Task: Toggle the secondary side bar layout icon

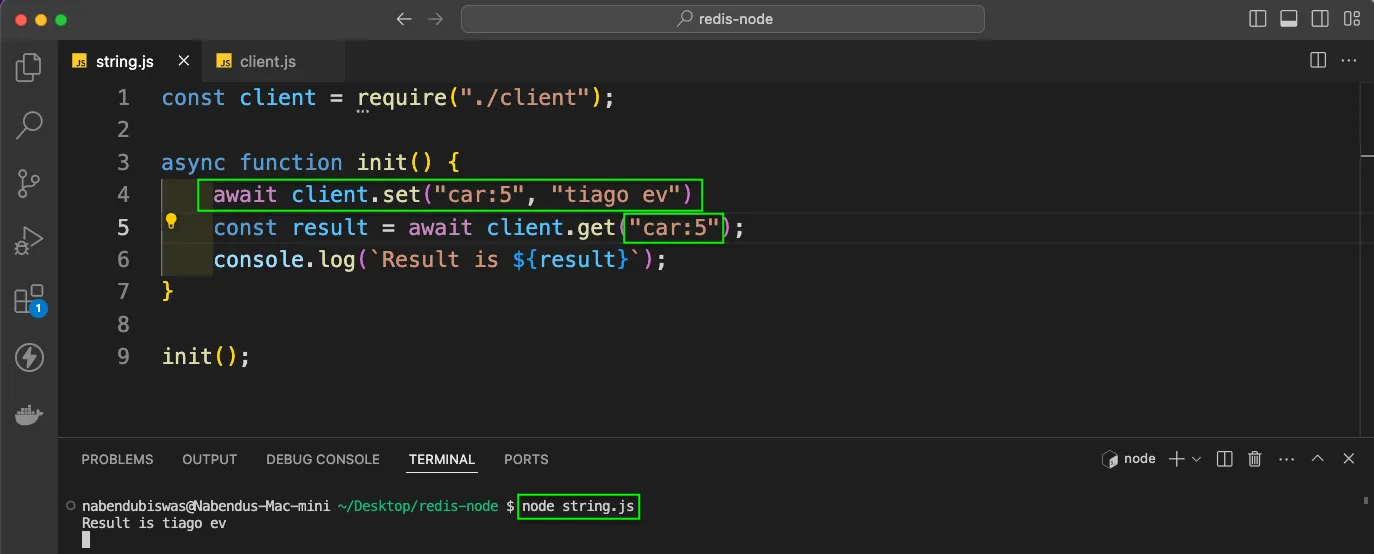Action: (1320, 19)
